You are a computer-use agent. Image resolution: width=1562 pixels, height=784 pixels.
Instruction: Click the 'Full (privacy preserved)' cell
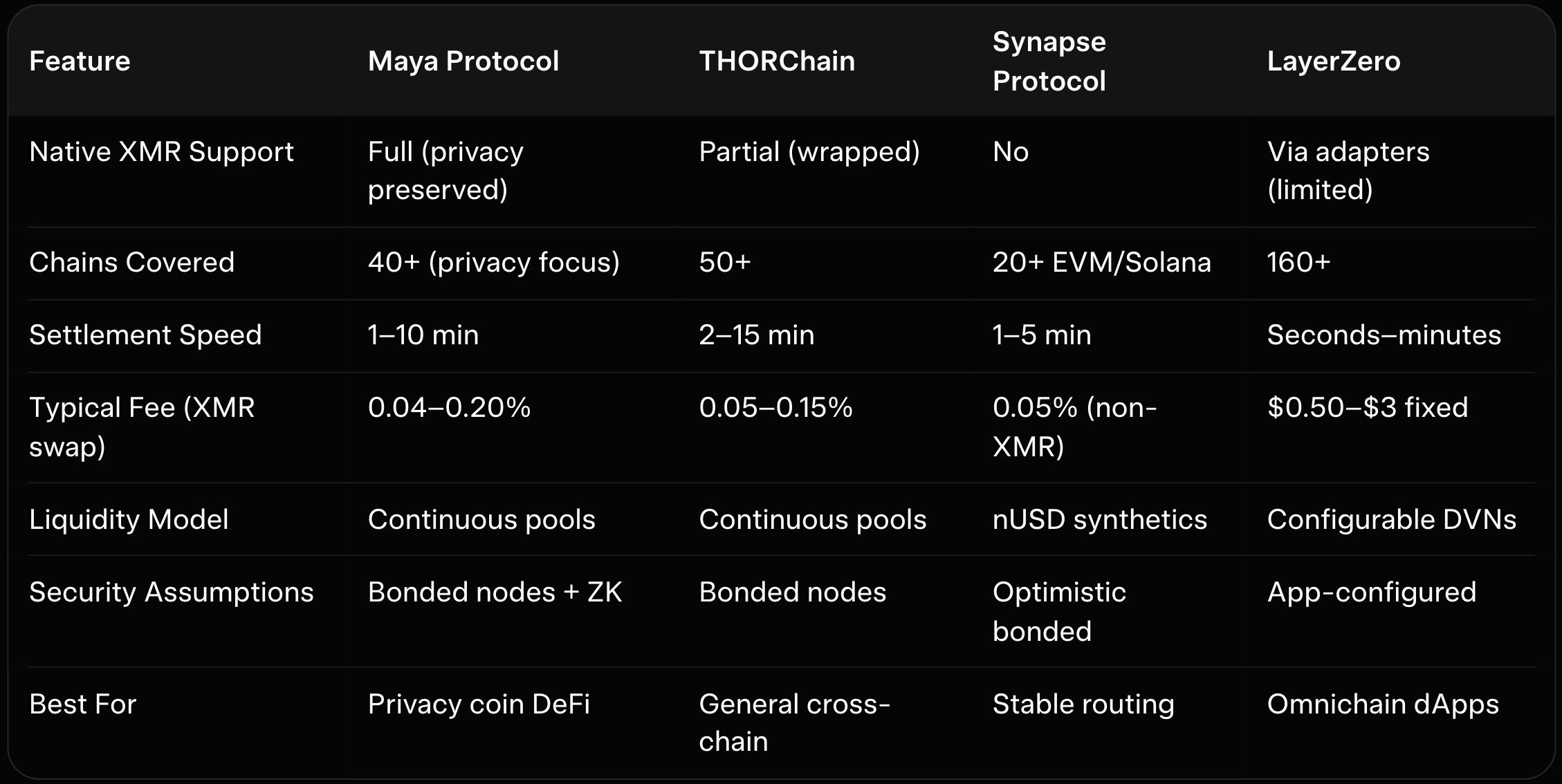[445, 170]
